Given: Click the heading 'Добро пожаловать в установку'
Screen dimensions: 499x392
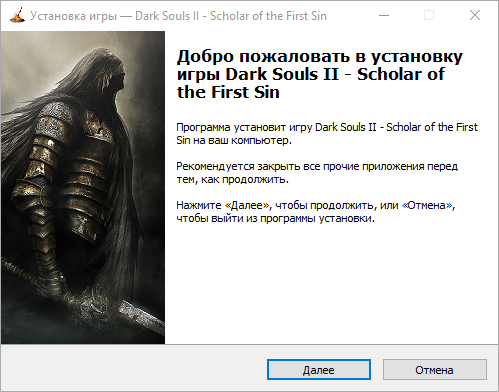Looking at the screenshot, I should (320, 57).
